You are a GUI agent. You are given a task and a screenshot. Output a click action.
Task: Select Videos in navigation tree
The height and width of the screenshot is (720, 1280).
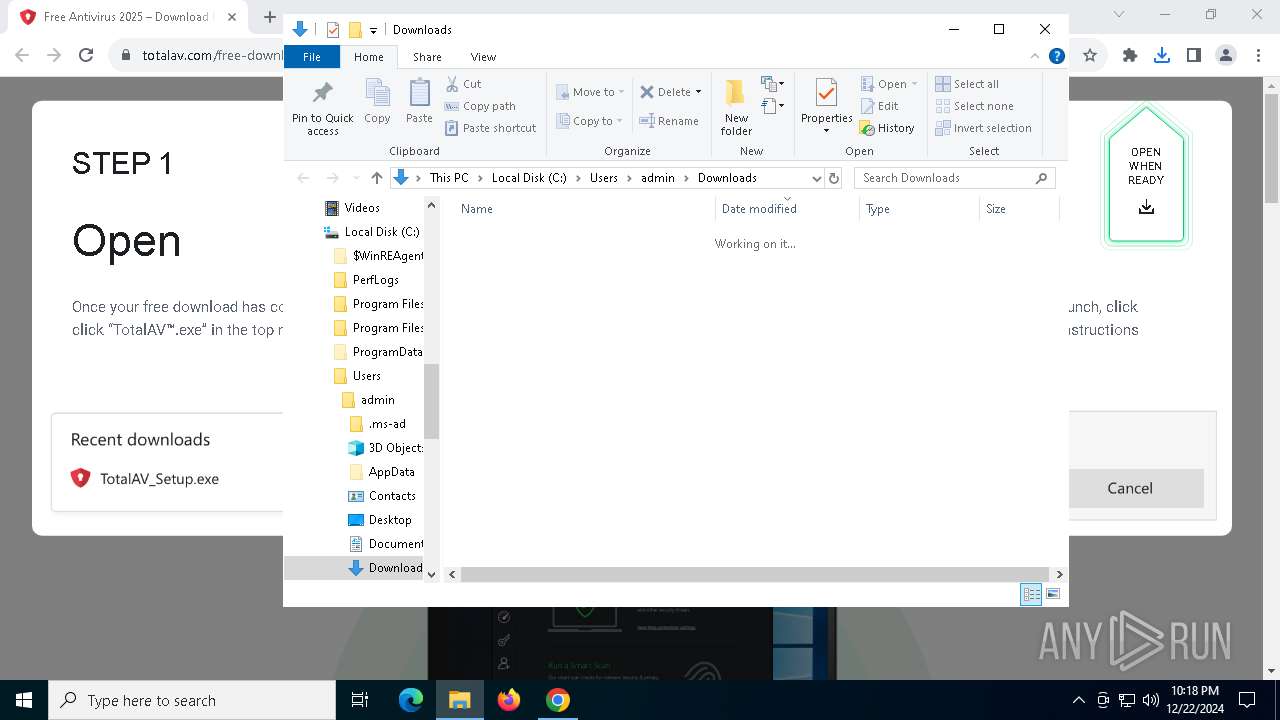click(362, 208)
